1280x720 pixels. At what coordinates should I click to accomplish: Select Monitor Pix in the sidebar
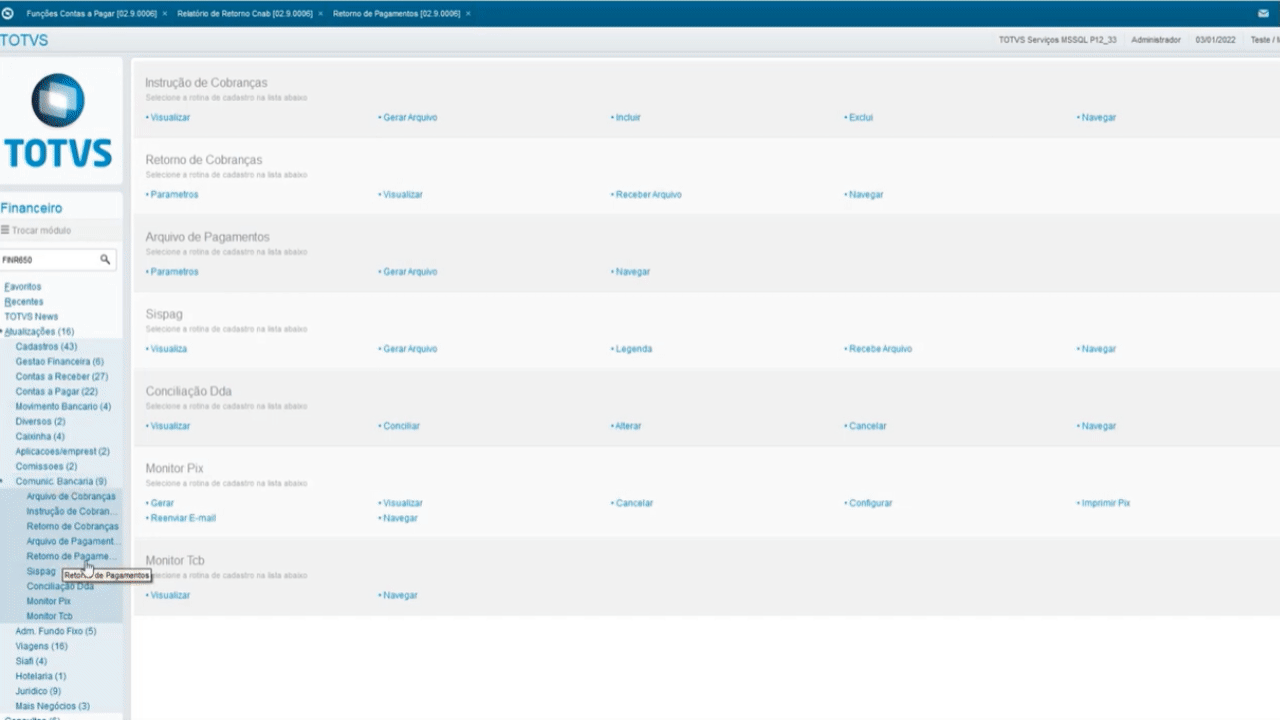(48, 602)
